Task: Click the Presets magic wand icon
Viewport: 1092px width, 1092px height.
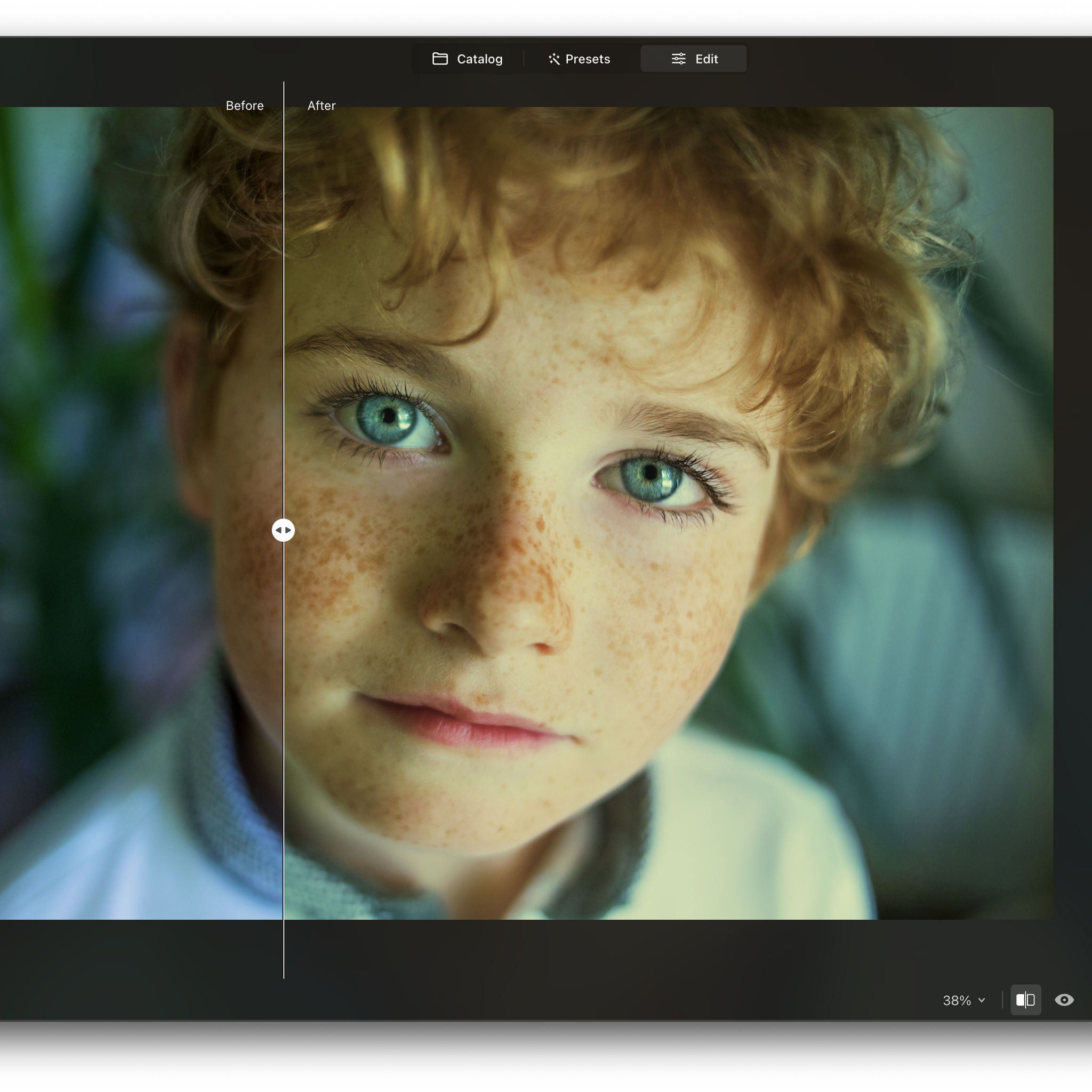Action: click(555, 59)
